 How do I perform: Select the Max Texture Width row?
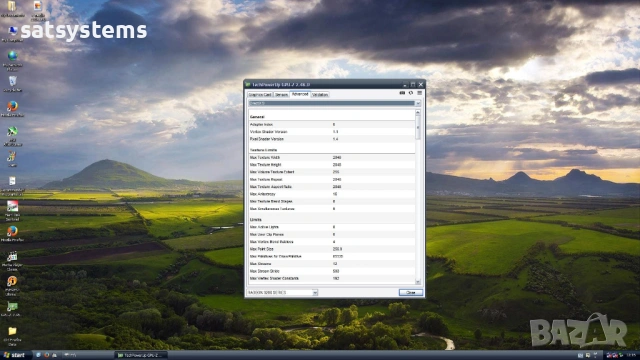point(331,158)
